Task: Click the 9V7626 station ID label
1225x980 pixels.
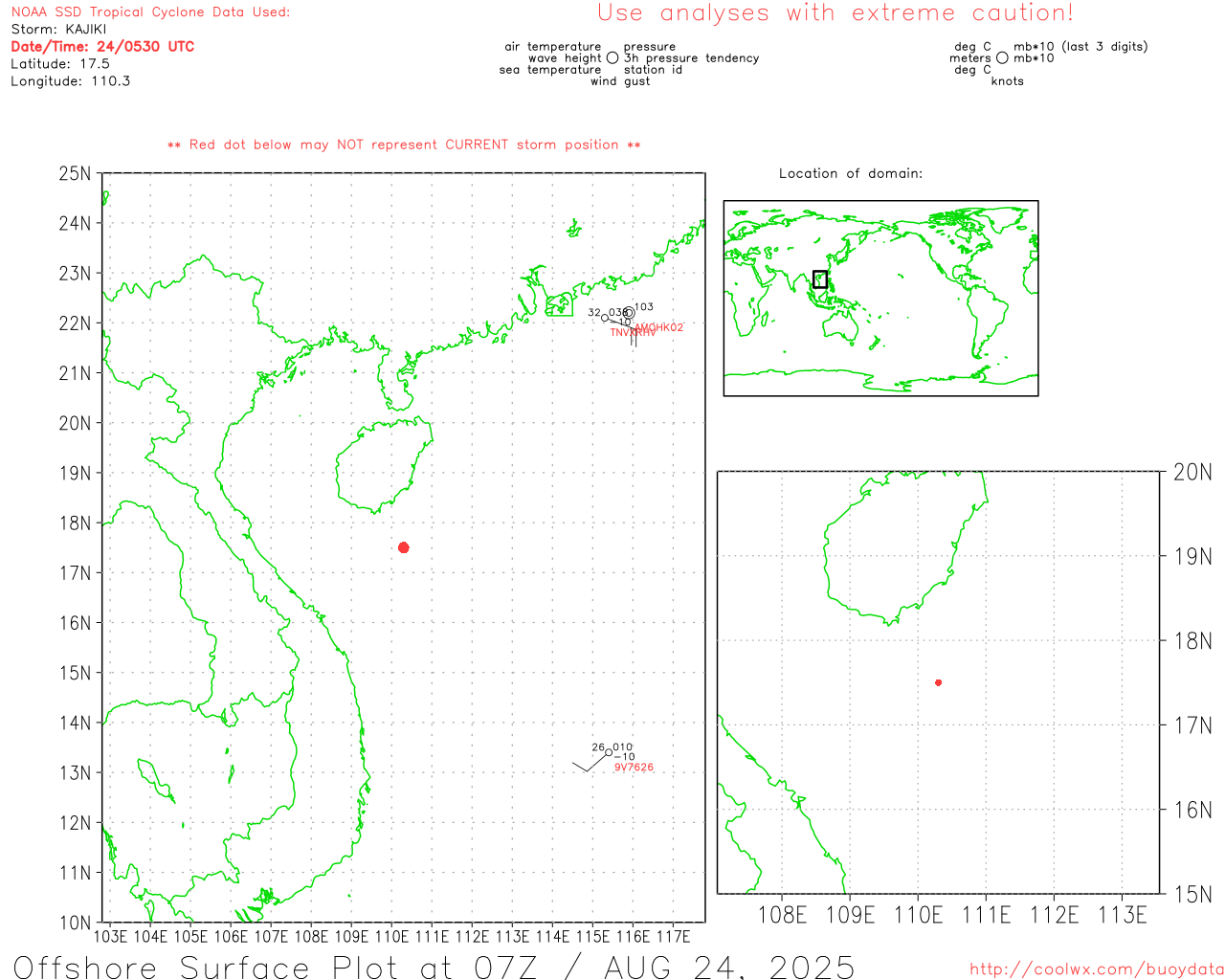Action: tap(634, 768)
